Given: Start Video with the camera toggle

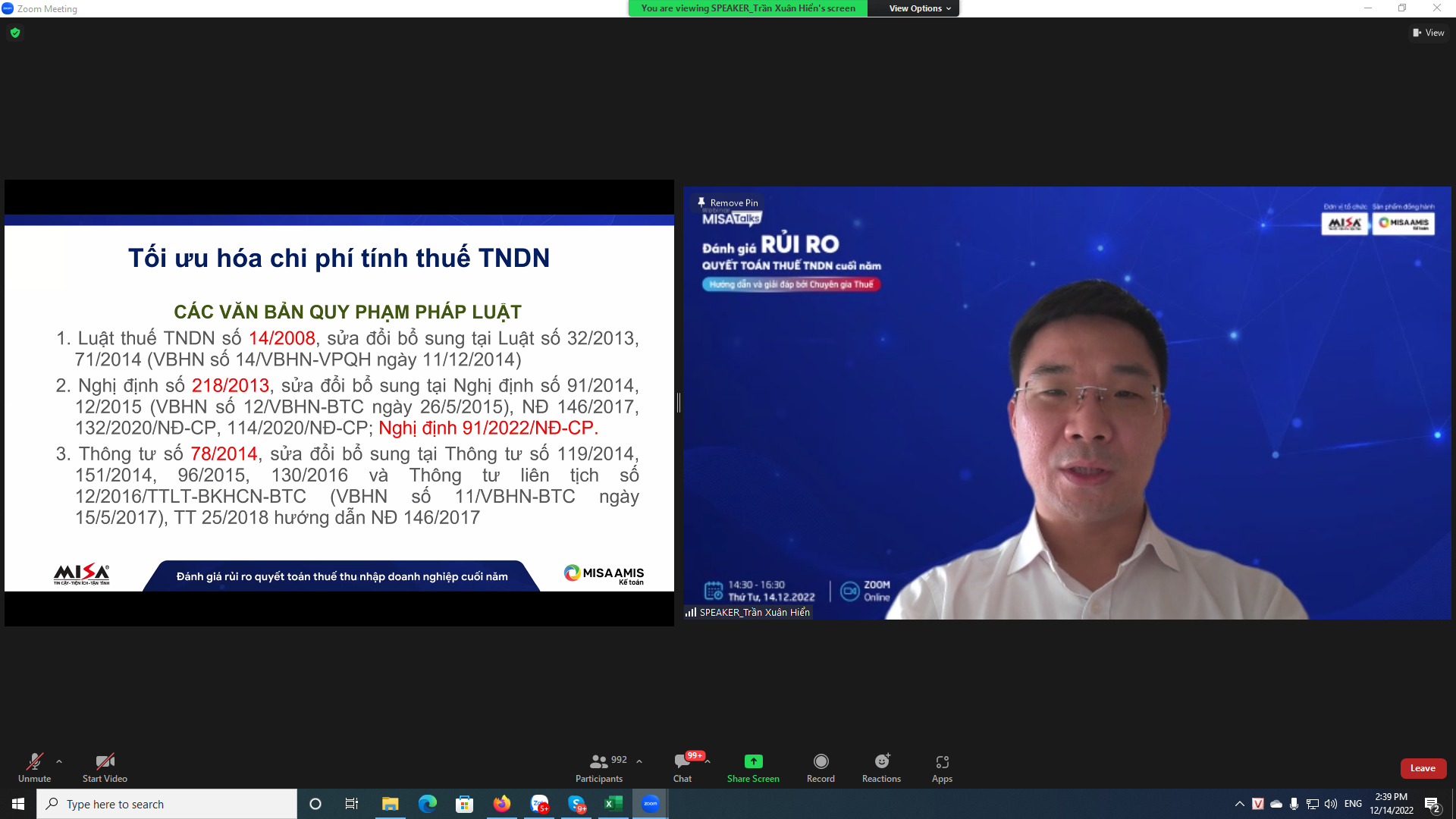Looking at the screenshot, I should 105,762.
